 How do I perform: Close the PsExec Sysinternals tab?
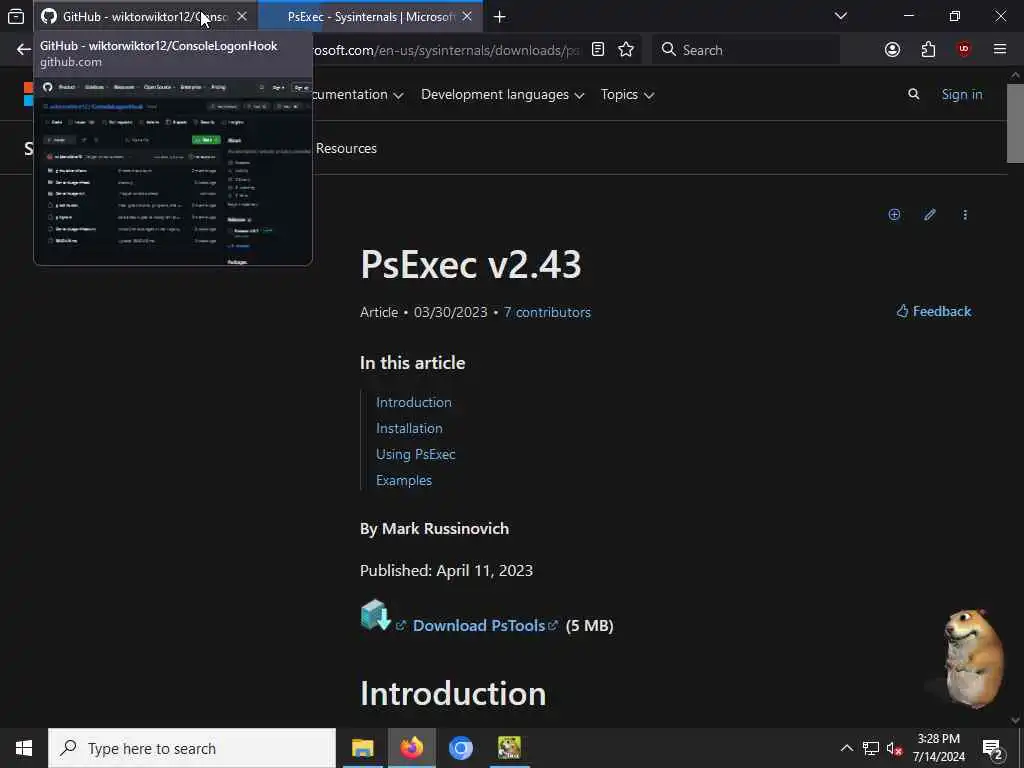467,16
